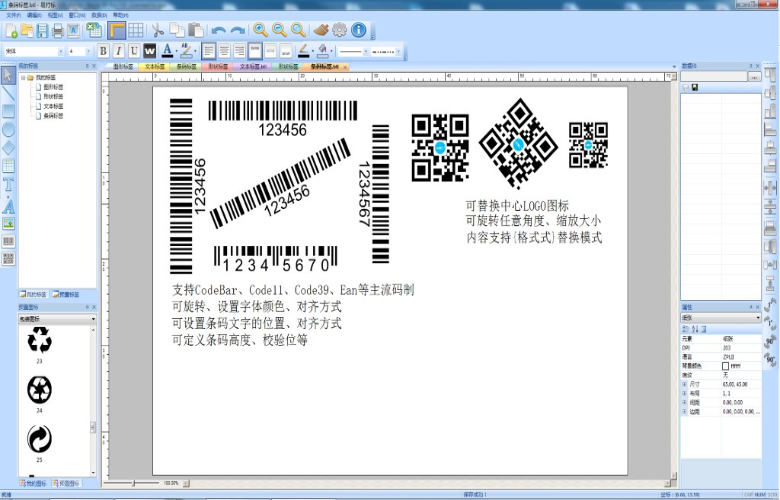Open the 文件 menu

13,15
